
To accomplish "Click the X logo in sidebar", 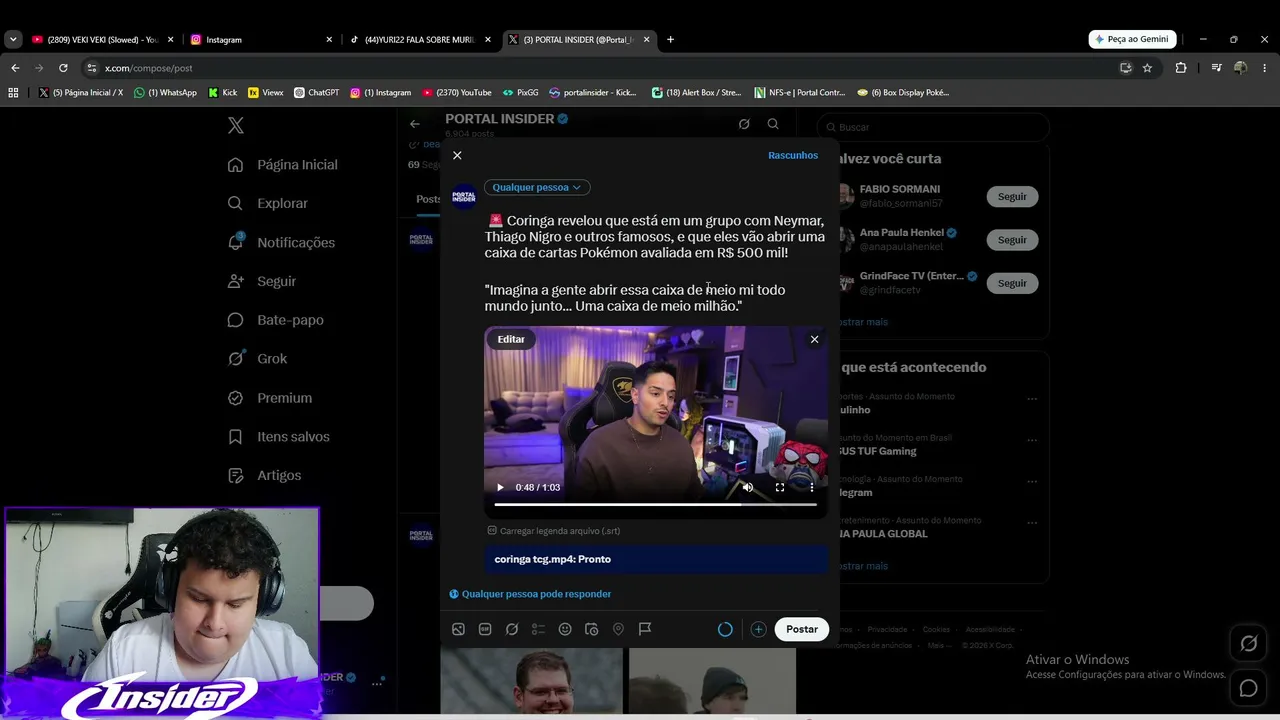I will click(236, 125).
